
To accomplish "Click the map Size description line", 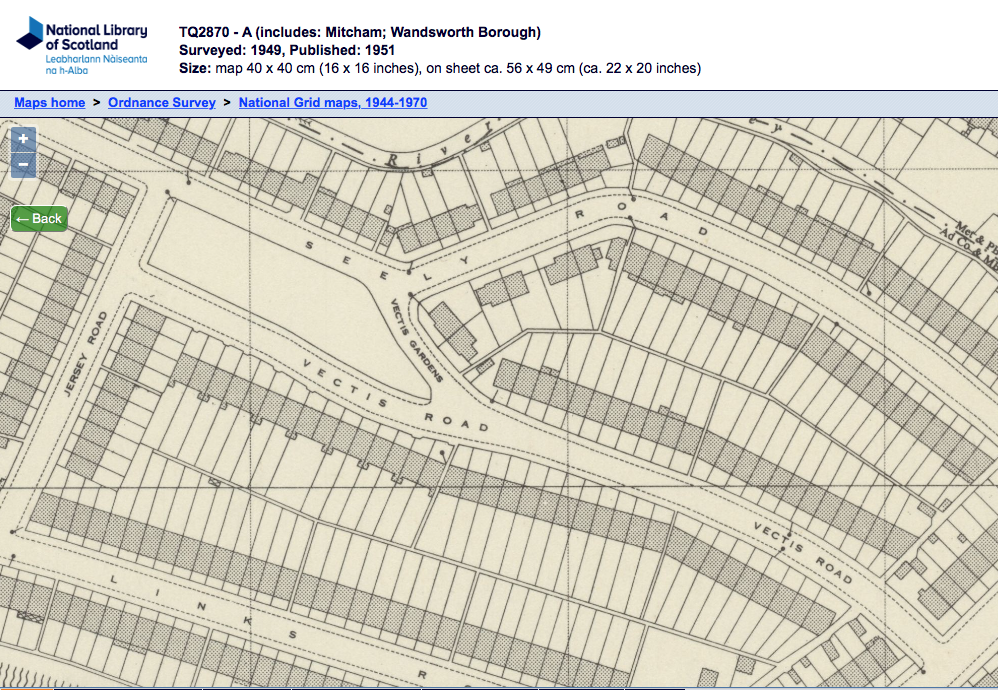I will [439, 68].
